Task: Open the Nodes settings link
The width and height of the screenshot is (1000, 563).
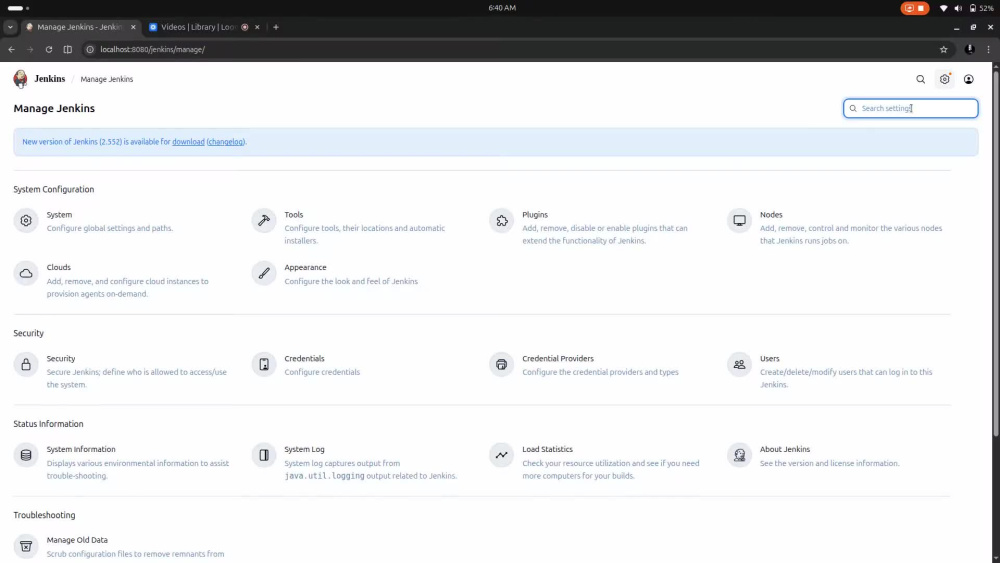Action: 771,215
